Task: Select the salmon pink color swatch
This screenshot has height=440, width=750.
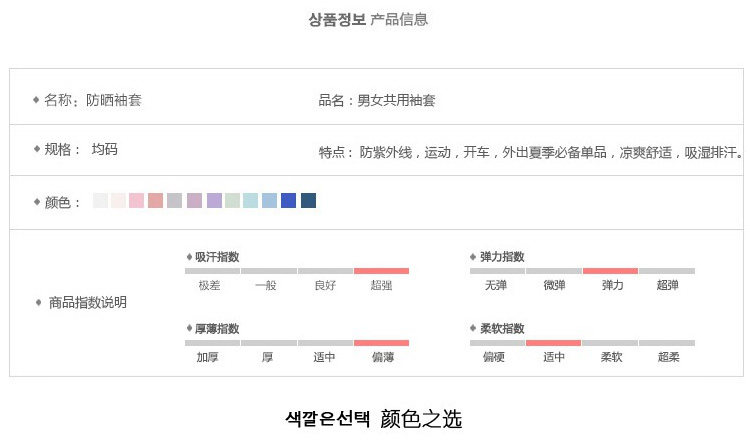Action: pyautogui.click(x=155, y=201)
